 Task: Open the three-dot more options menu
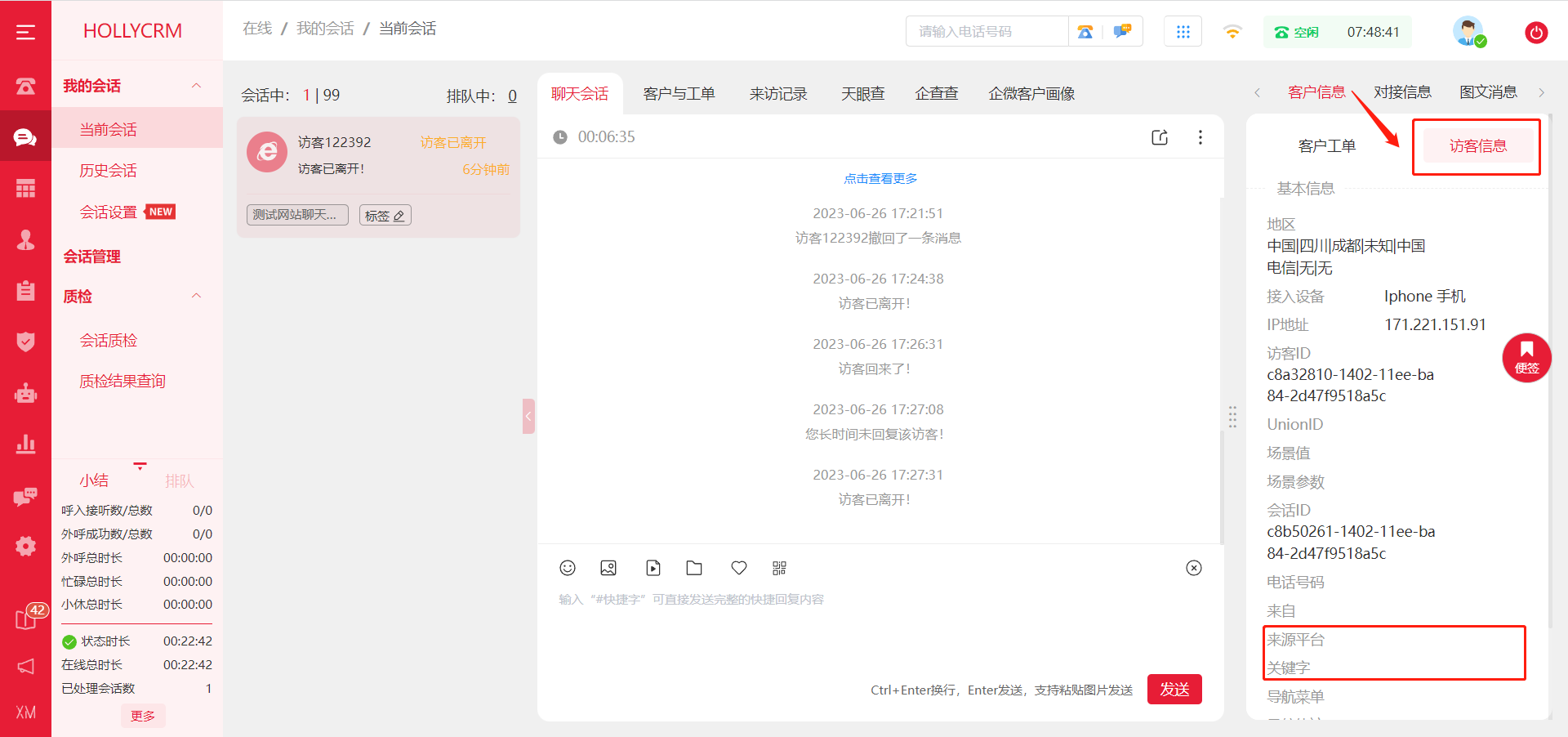tap(1200, 137)
